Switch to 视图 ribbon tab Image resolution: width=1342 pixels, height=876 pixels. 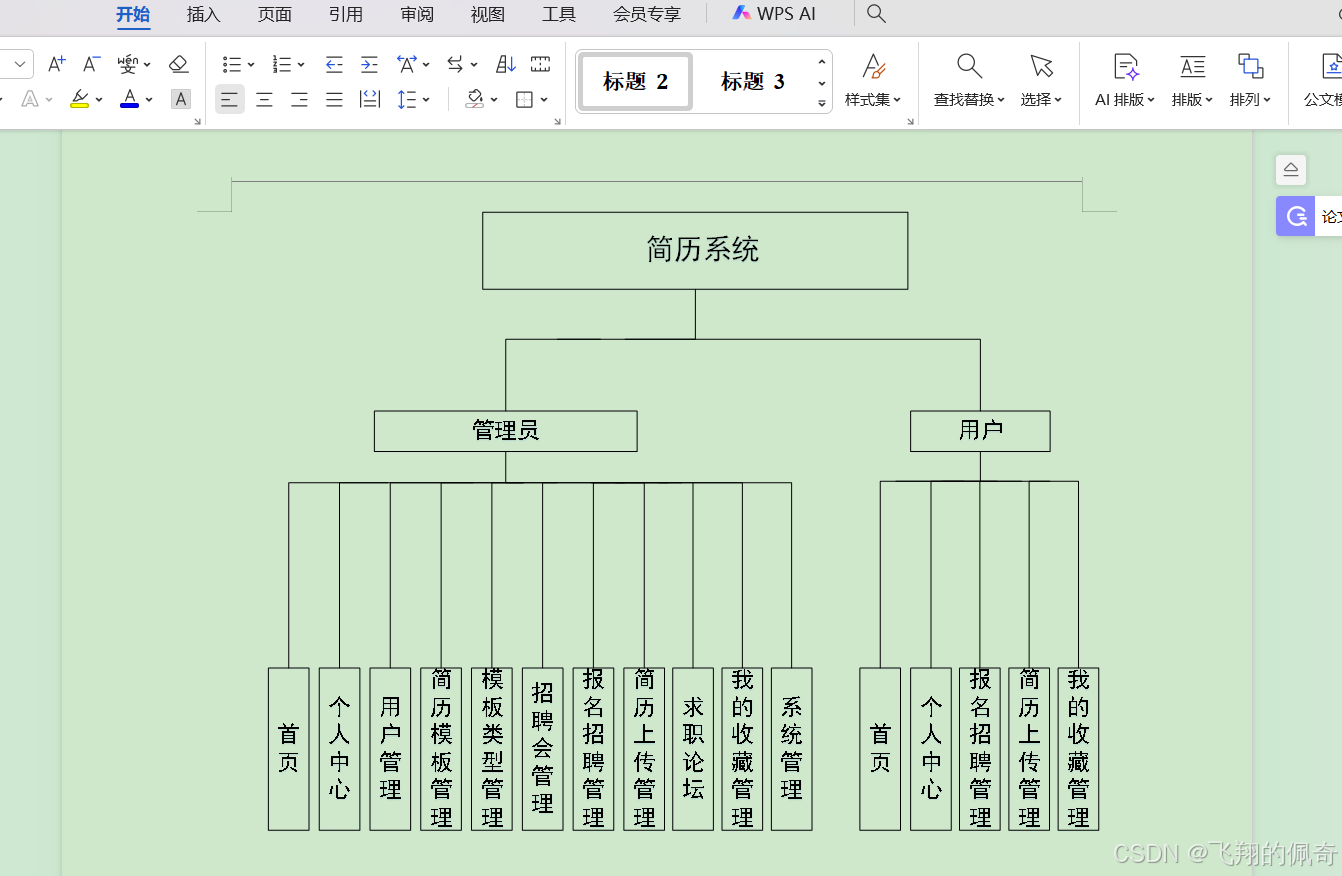point(488,14)
